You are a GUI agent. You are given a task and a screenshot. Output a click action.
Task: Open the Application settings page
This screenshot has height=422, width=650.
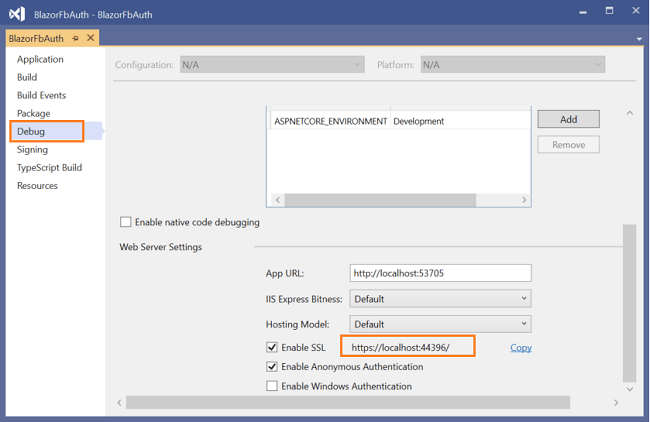[40, 59]
